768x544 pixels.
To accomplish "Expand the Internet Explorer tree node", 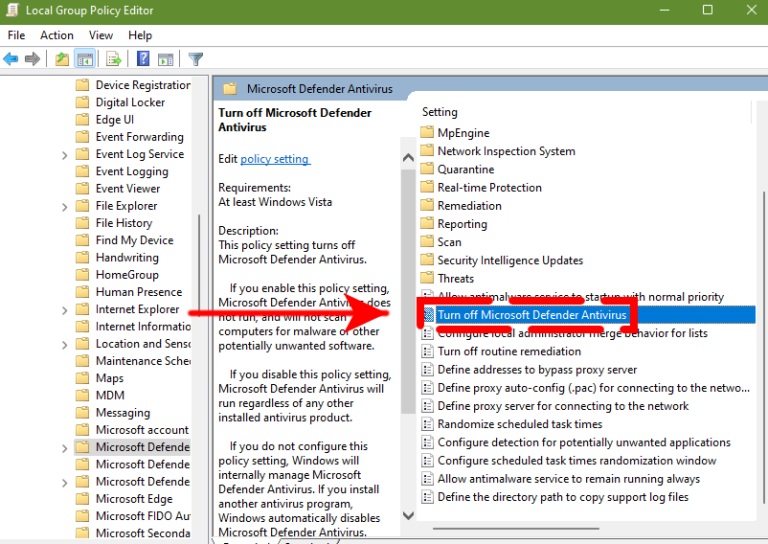I will click(65, 311).
